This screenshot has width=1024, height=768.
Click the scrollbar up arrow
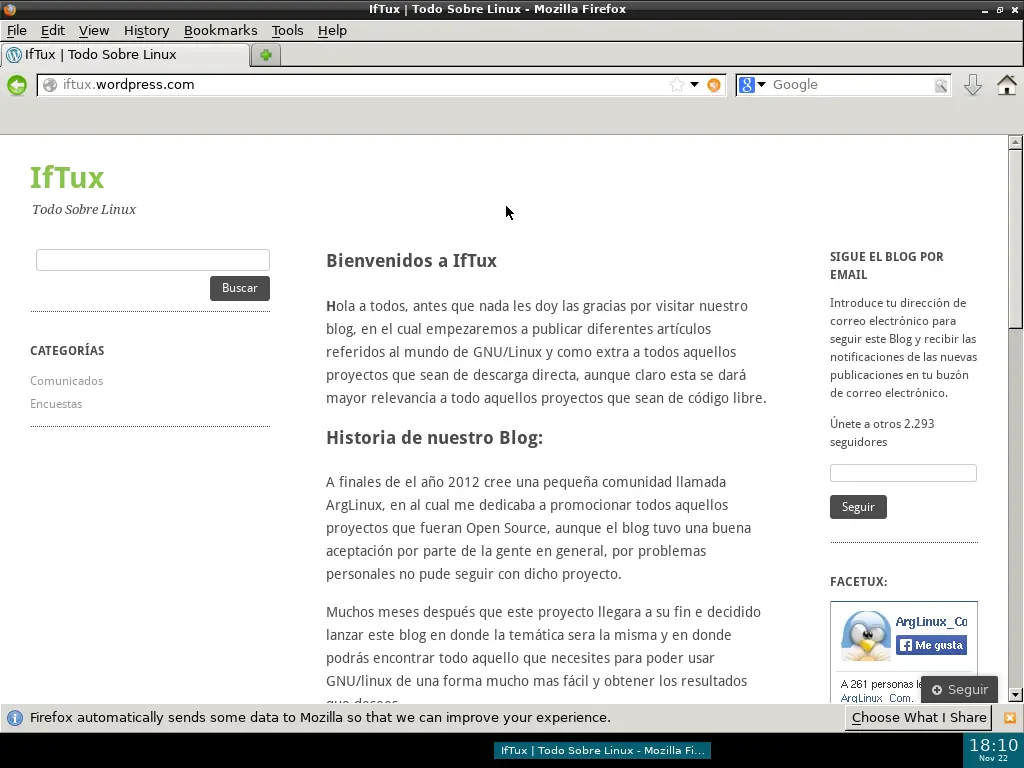[x=1015, y=142]
